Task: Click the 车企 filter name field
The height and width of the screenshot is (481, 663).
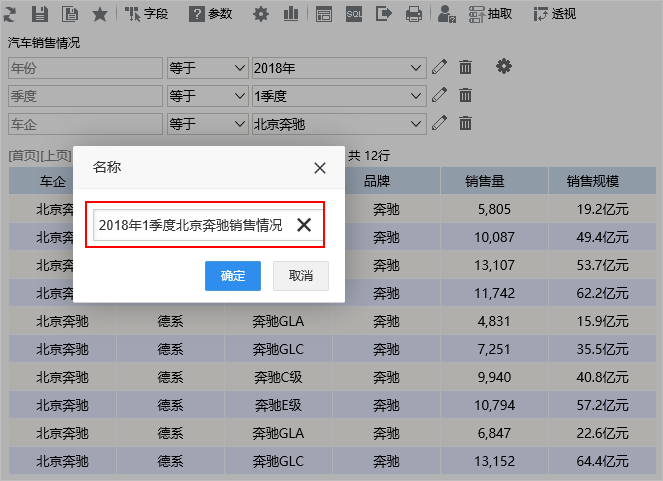Action: click(85, 124)
